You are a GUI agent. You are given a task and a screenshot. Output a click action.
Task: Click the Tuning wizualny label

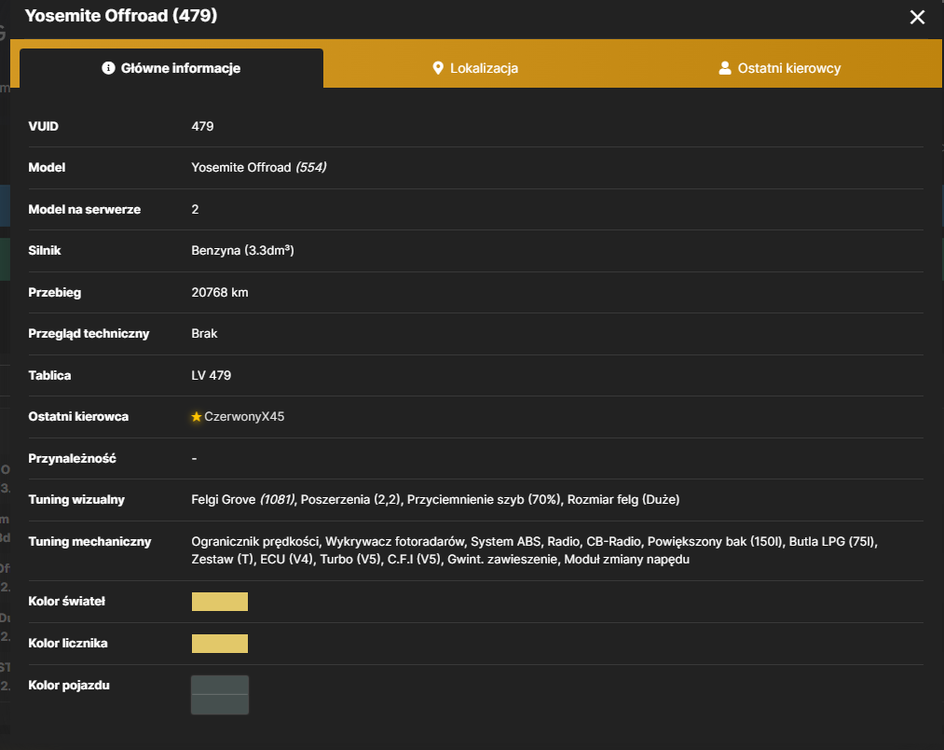point(76,500)
